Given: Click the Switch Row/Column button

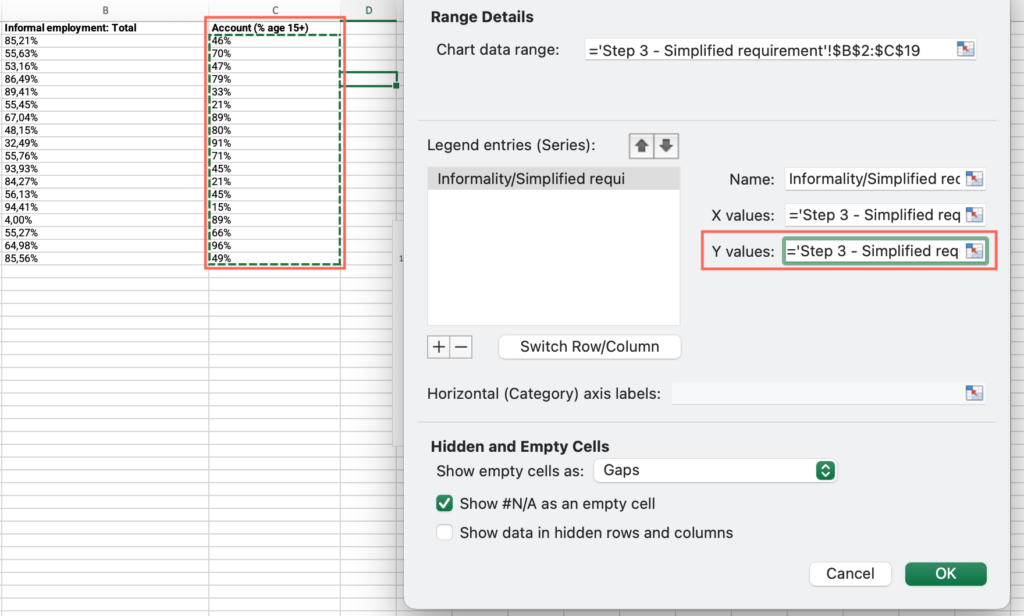Looking at the screenshot, I should tap(590, 347).
